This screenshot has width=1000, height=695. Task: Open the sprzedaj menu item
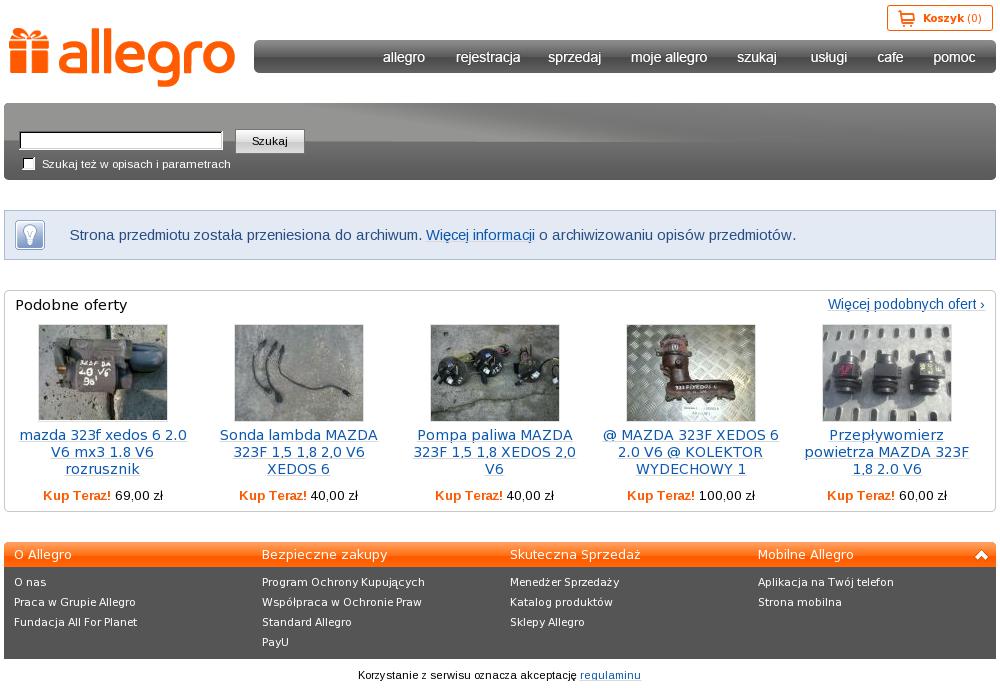coord(574,57)
